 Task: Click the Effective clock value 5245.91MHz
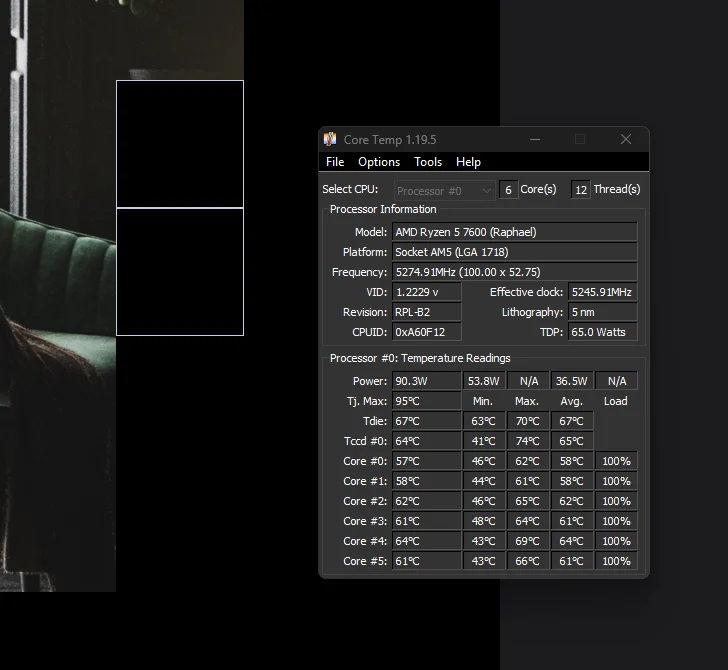coord(603,292)
